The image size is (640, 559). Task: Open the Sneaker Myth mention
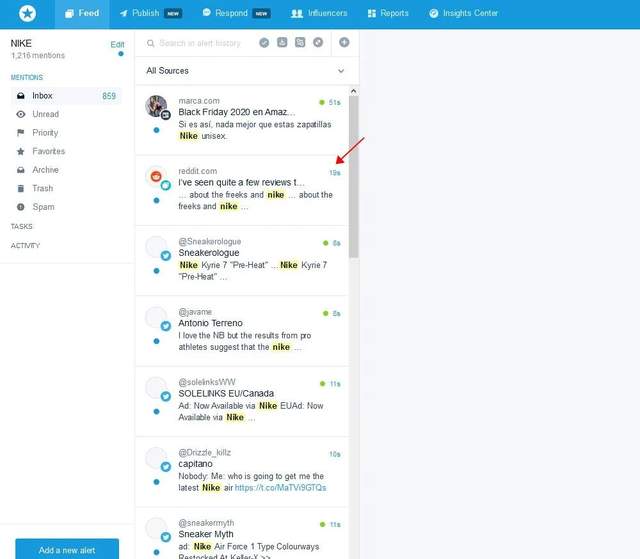pos(242,534)
